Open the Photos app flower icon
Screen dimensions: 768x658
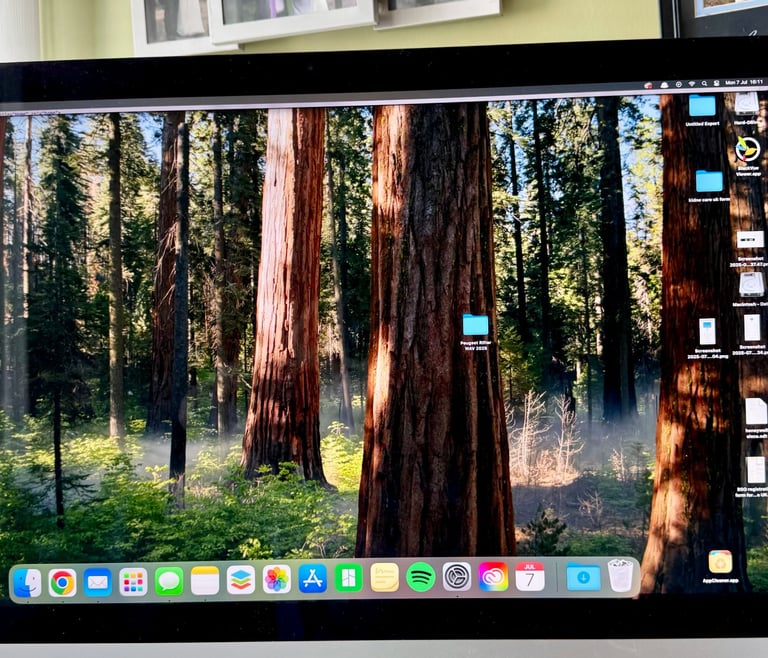tap(277, 579)
